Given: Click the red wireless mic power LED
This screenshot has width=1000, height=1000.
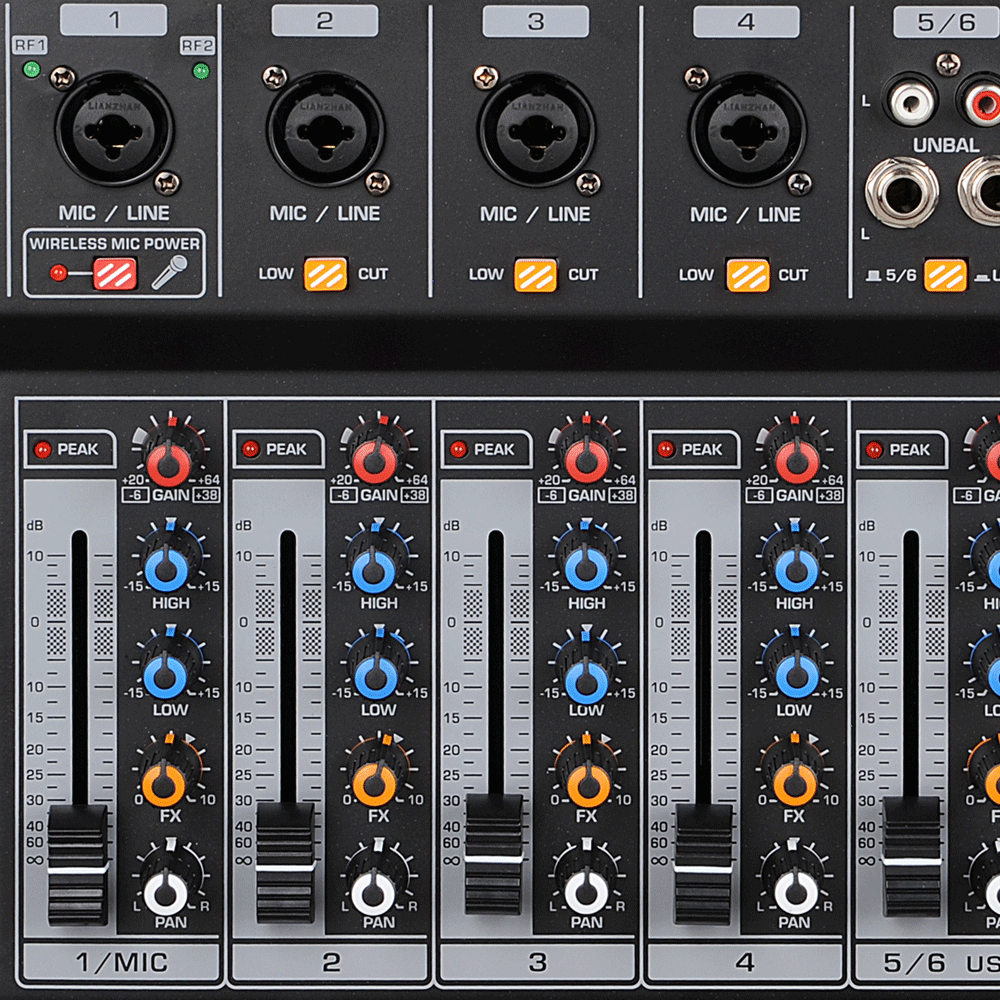Looking at the screenshot, I should (x=58, y=274).
